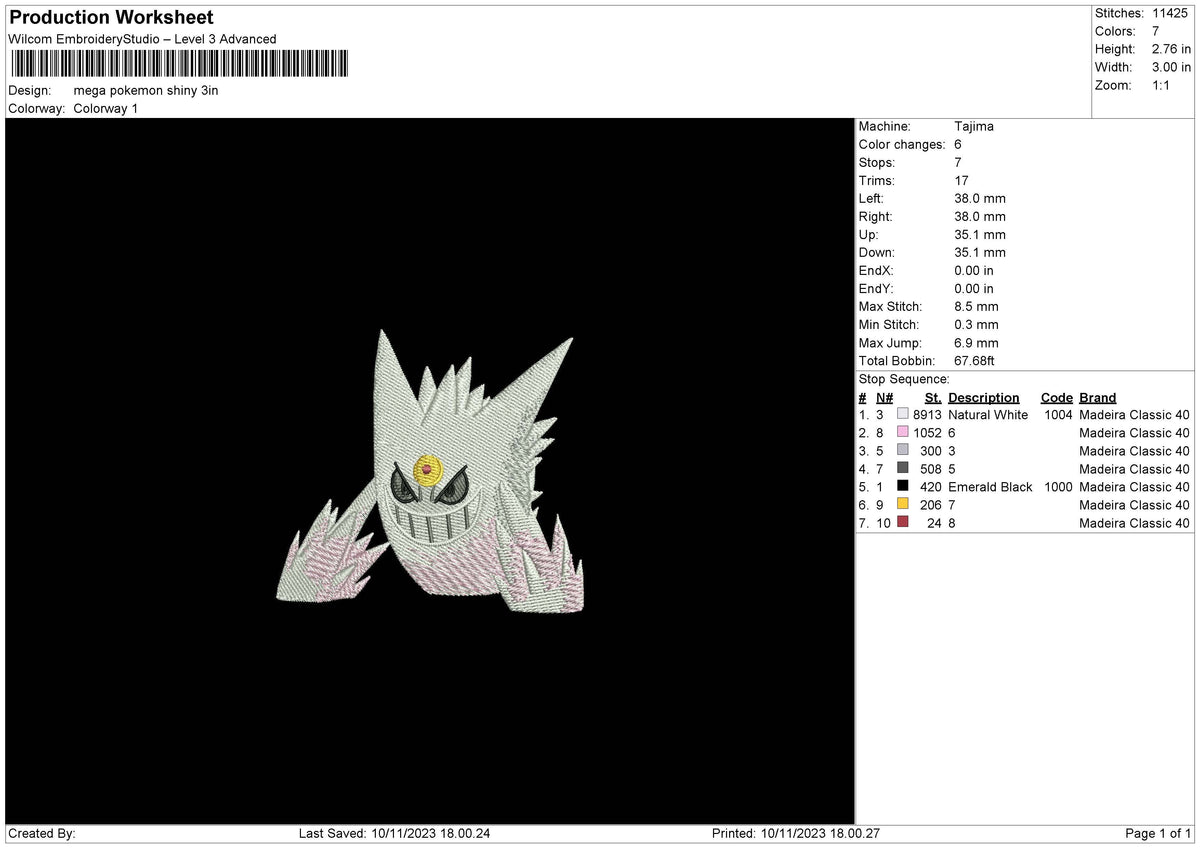
Task: Click 'Natural White' description in row 1
Action: click(x=988, y=414)
